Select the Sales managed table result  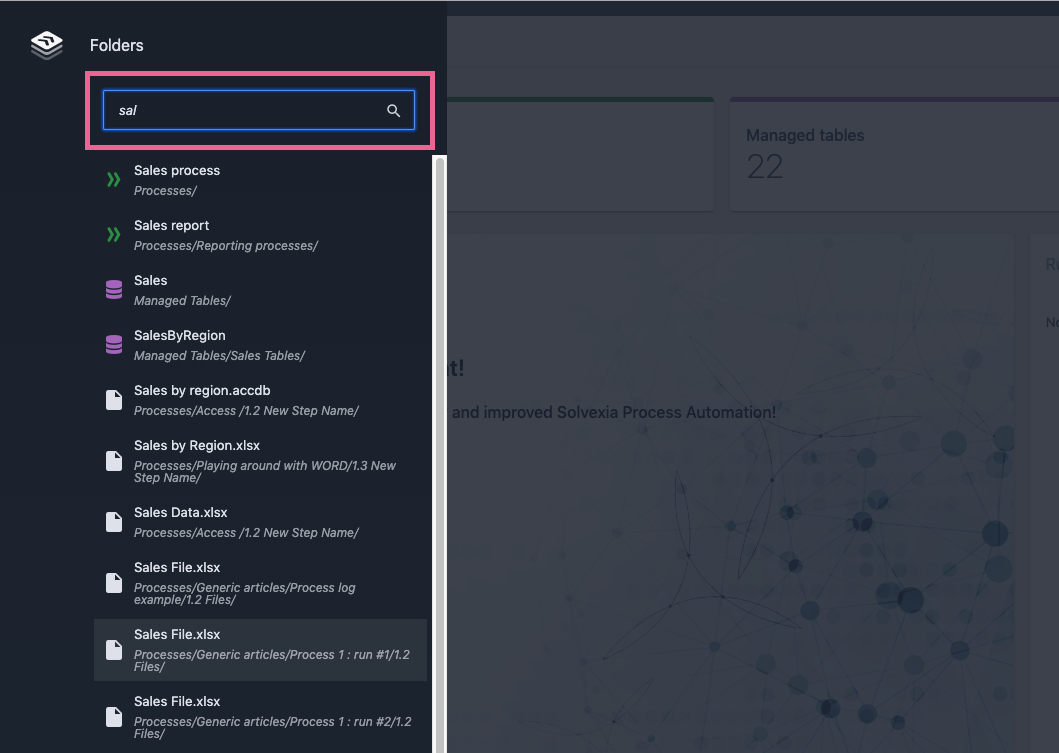tap(151, 281)
